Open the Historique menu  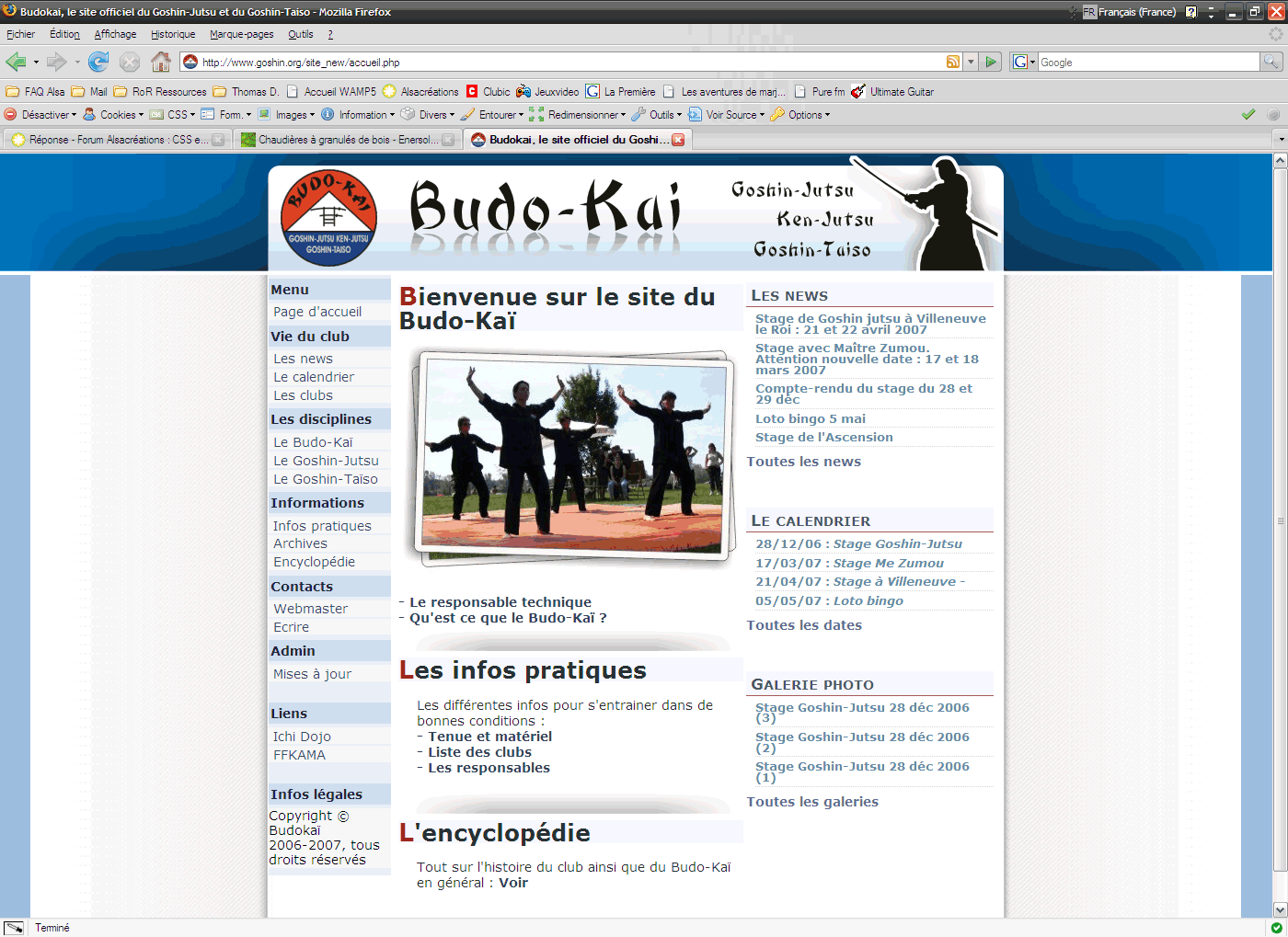coord(173,34)
